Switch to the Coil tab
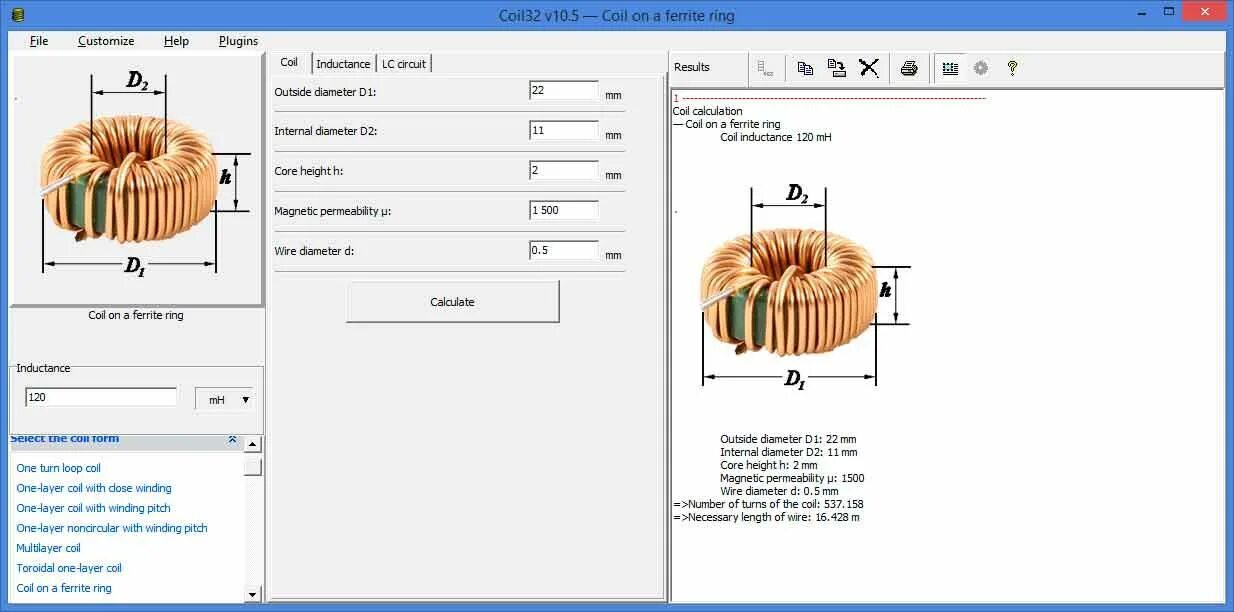The height and width of the screenshot is (612, 1234). coord(289,62)
